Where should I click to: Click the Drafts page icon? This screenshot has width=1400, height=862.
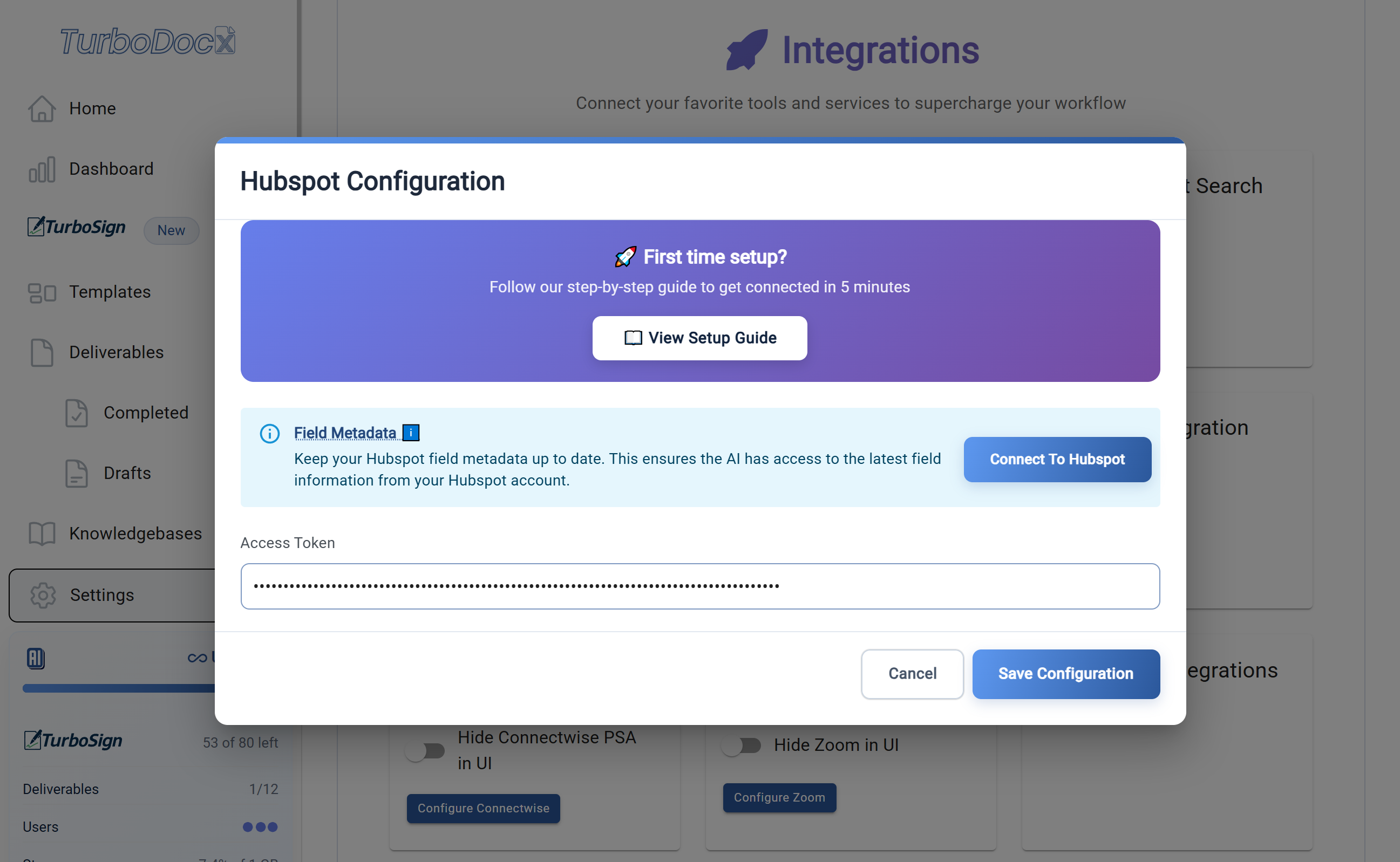[76, 473]
